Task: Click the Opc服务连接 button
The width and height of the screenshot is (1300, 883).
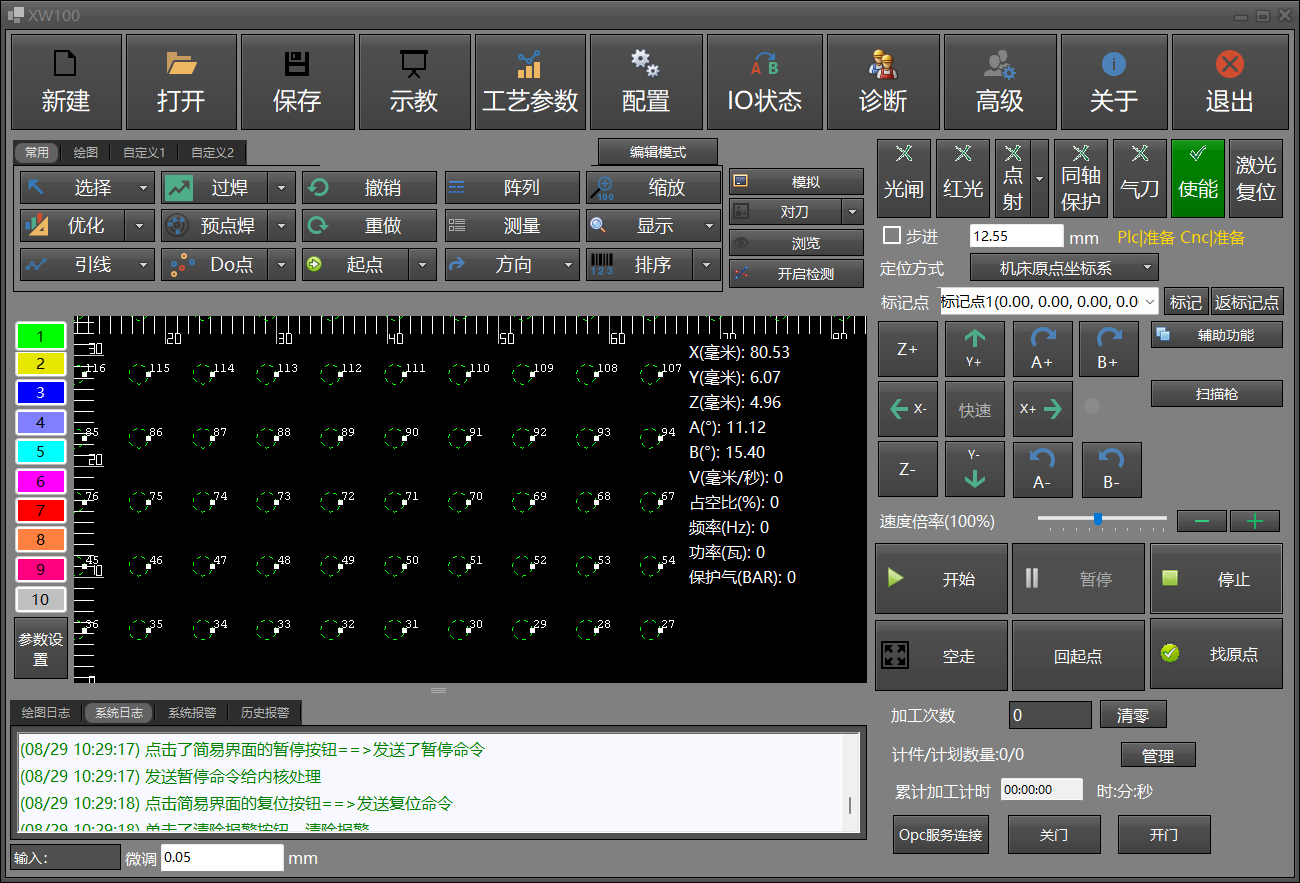Action: [x=940, y=834]
